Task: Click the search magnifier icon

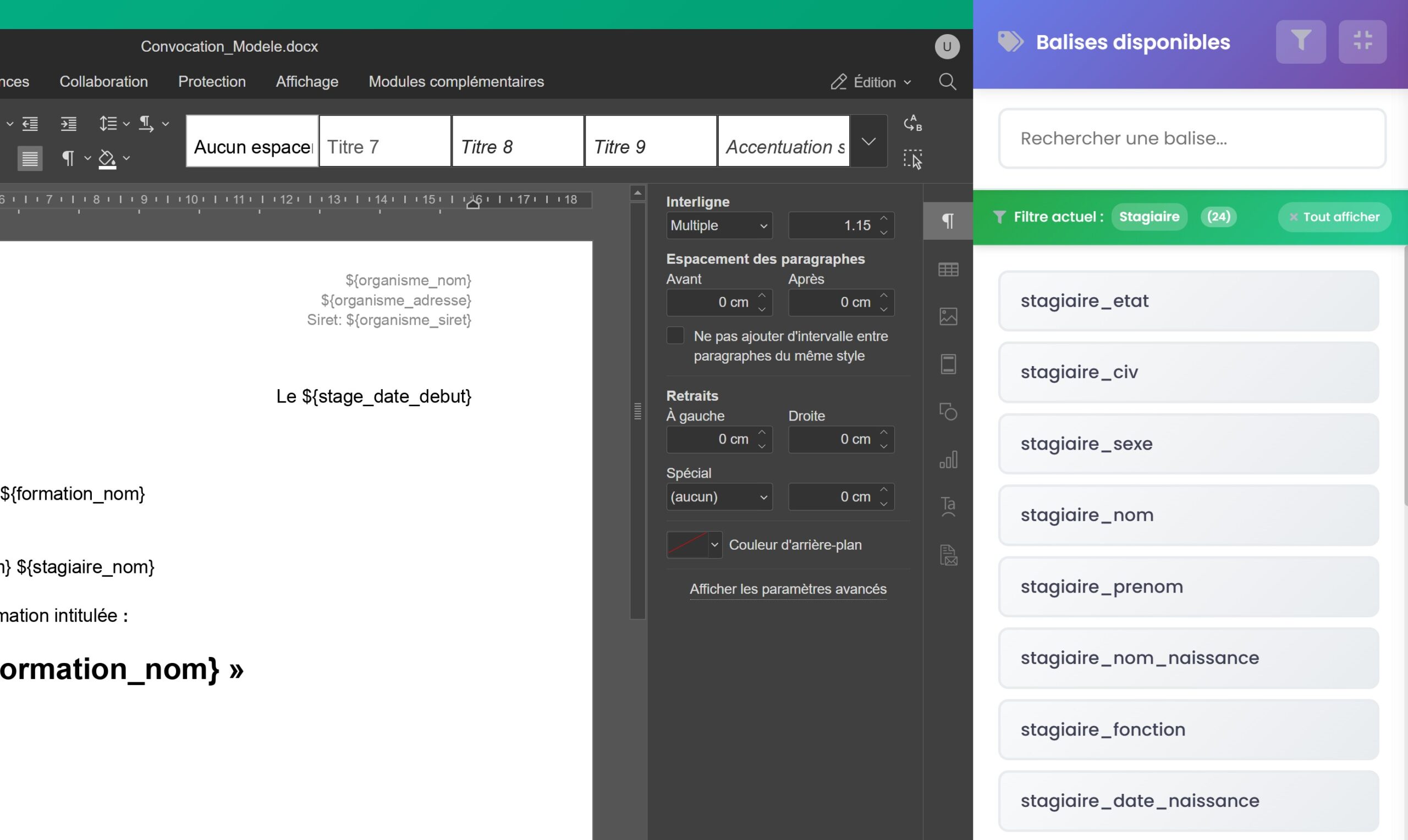Action: coord(947,82)
